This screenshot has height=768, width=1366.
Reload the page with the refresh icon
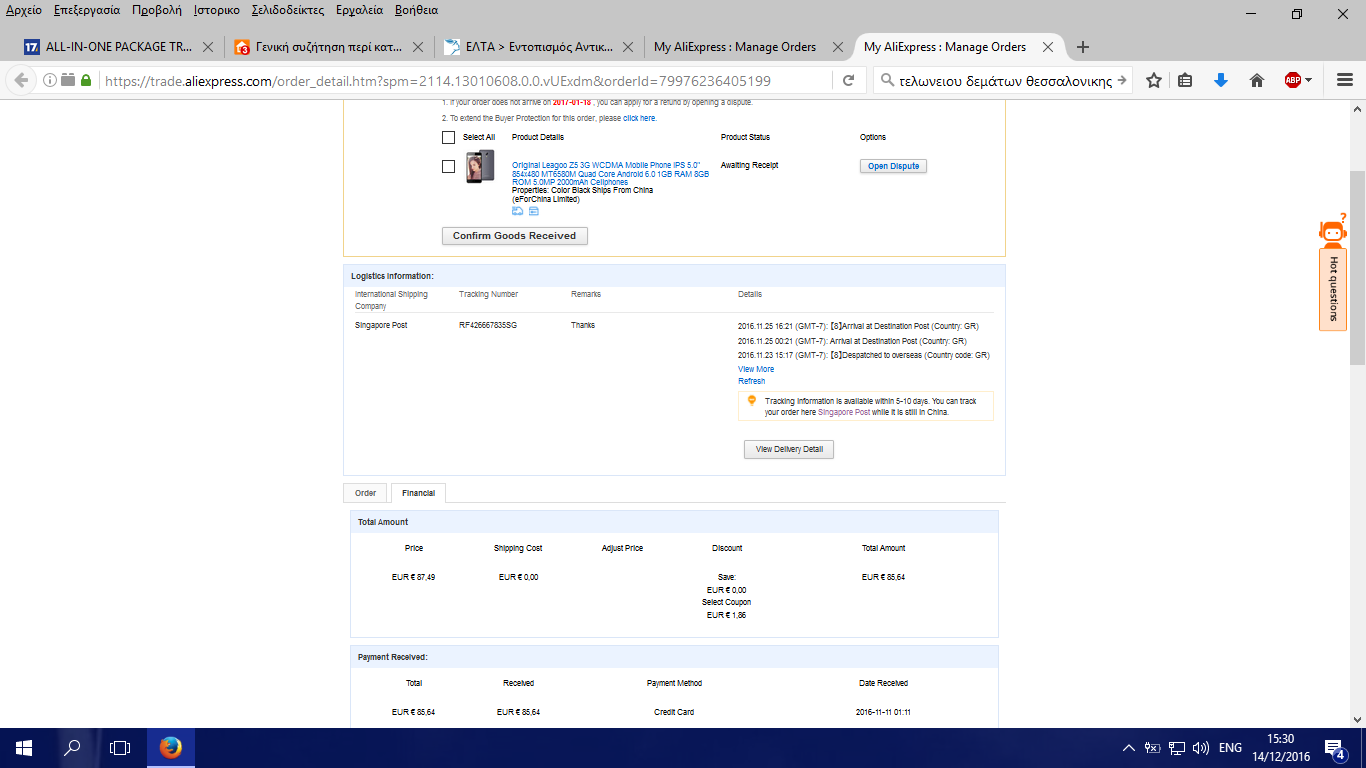[x=848, y=81]
